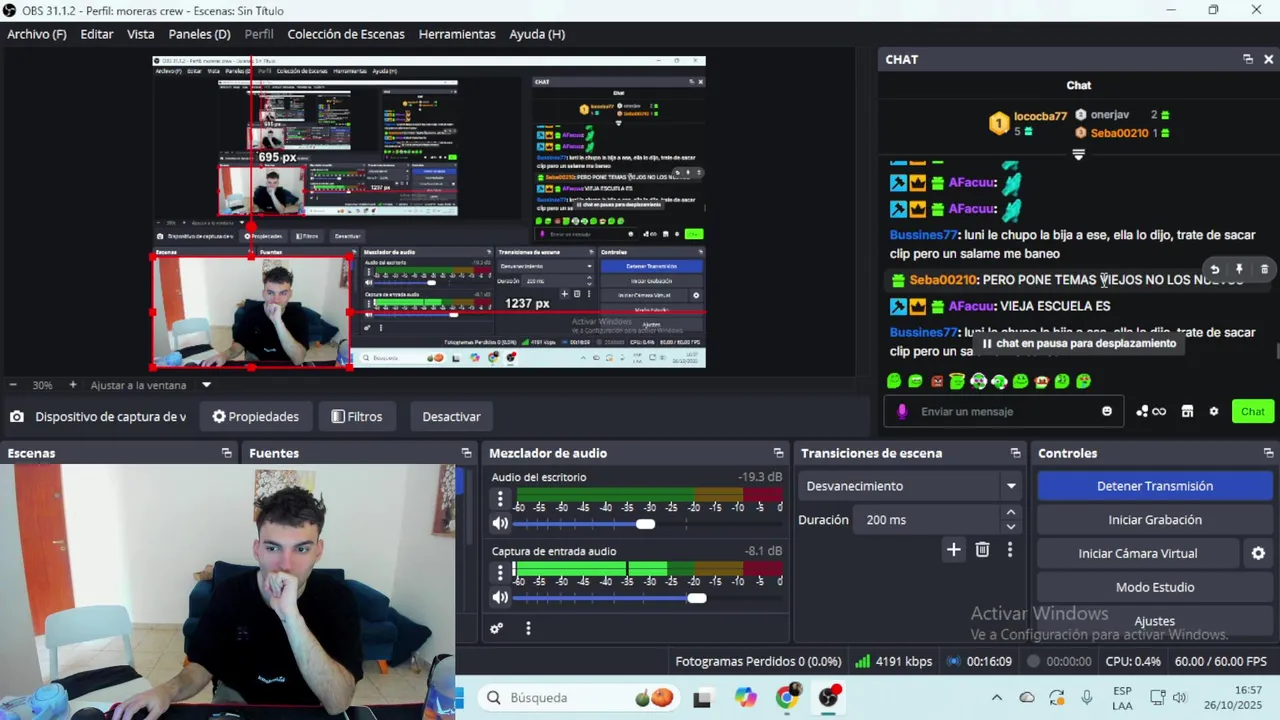Open options menu for Audio del escritorio
Viewport: 1280px width, 720px height.
(x=500, y=498)
